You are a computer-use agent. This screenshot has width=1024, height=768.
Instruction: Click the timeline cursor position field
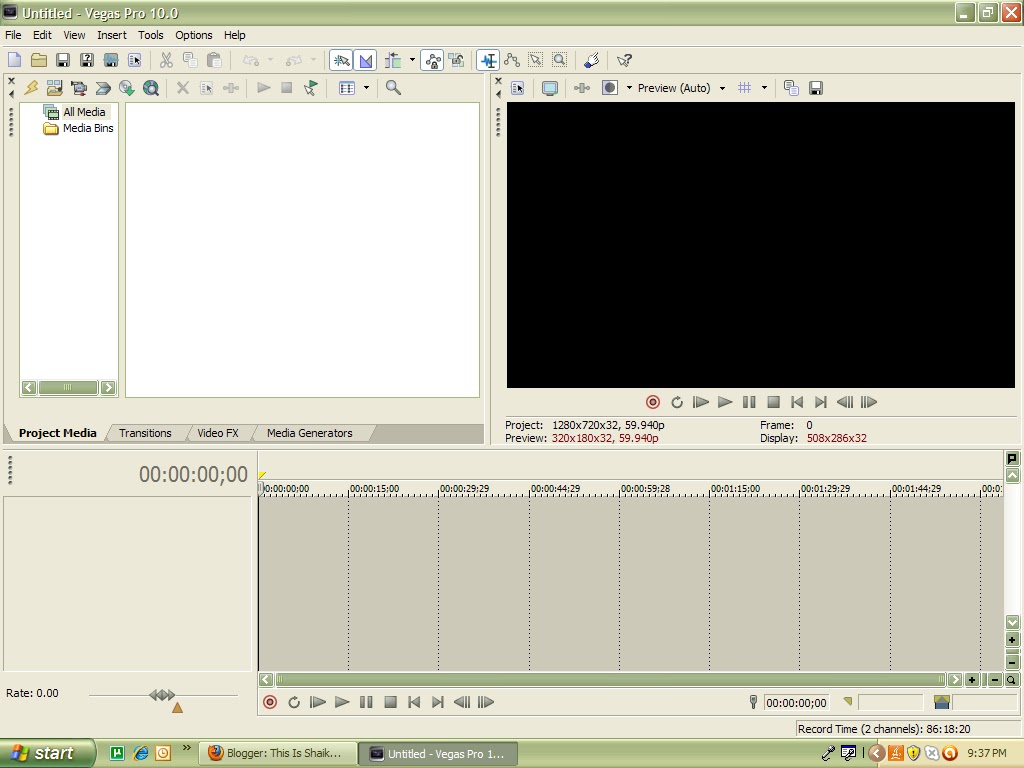[796, 703]
